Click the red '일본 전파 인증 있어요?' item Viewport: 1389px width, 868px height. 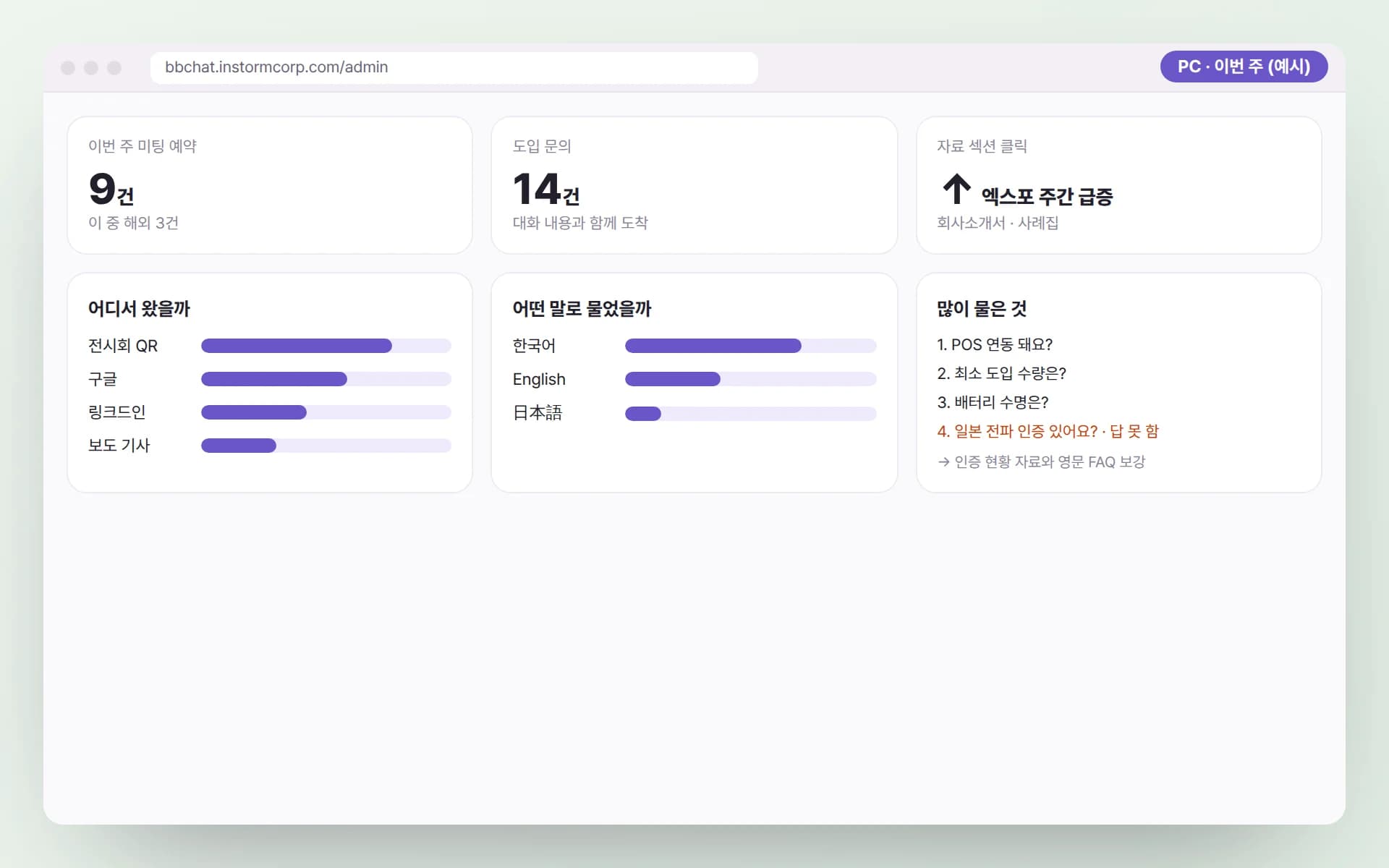click(x=1048, y=431)
